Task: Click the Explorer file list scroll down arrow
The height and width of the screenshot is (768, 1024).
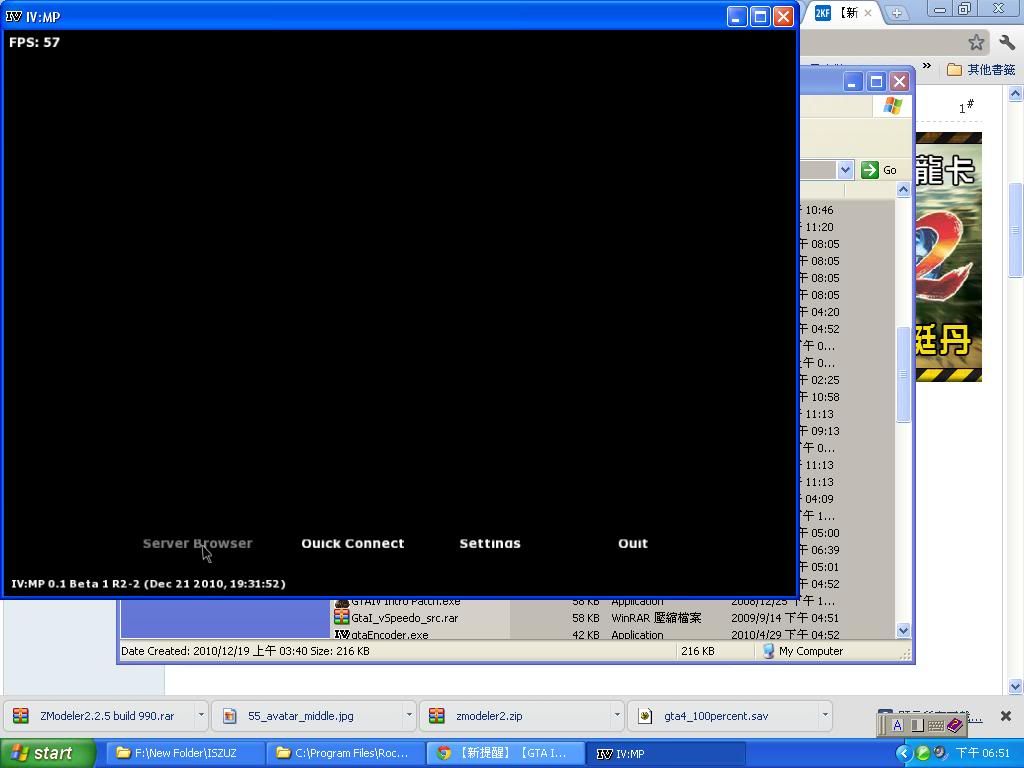Action: tap(903, 630)
